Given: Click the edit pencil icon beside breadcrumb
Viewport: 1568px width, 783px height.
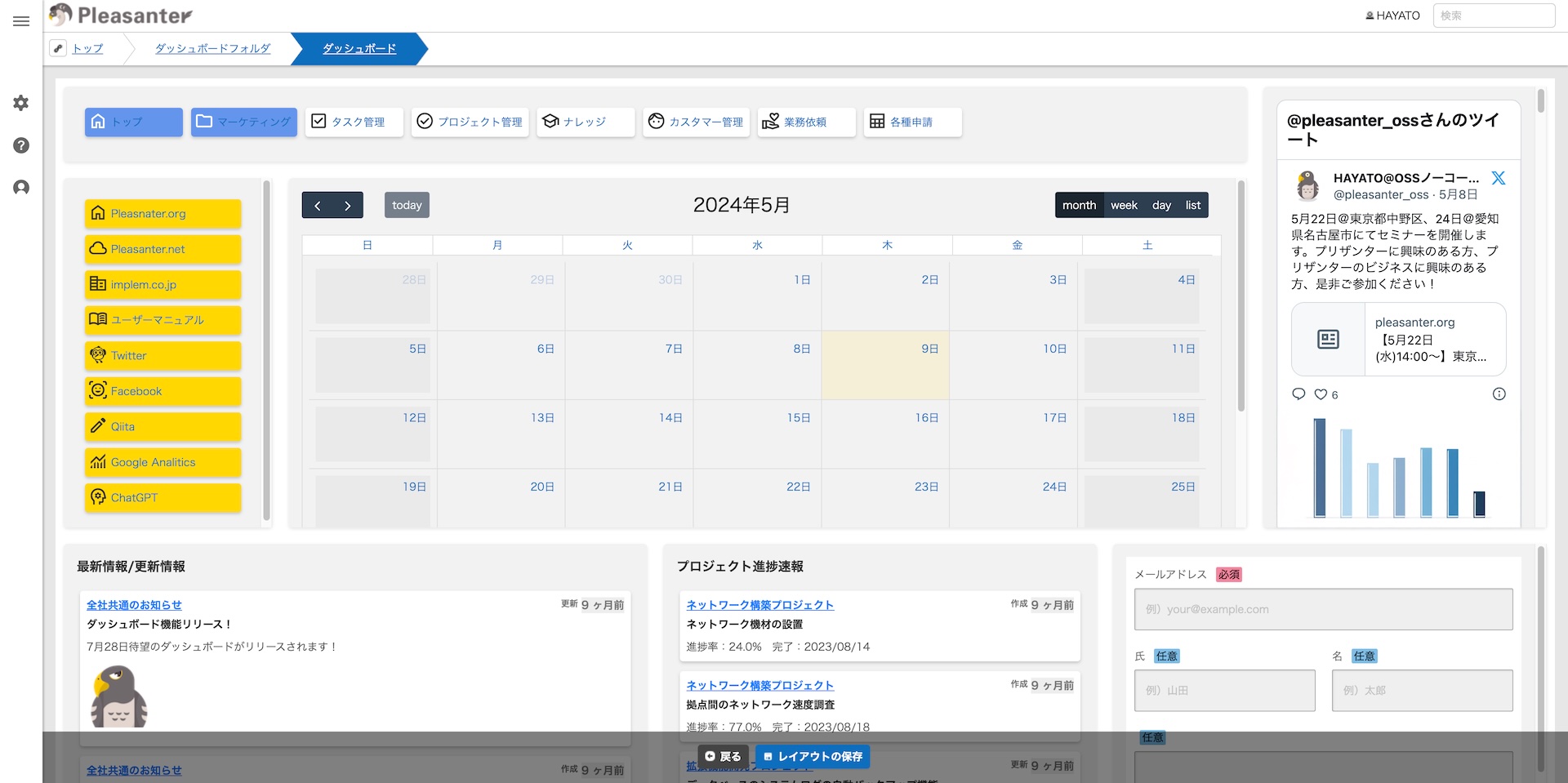Looking at the screenshot, I should point(58,48).
